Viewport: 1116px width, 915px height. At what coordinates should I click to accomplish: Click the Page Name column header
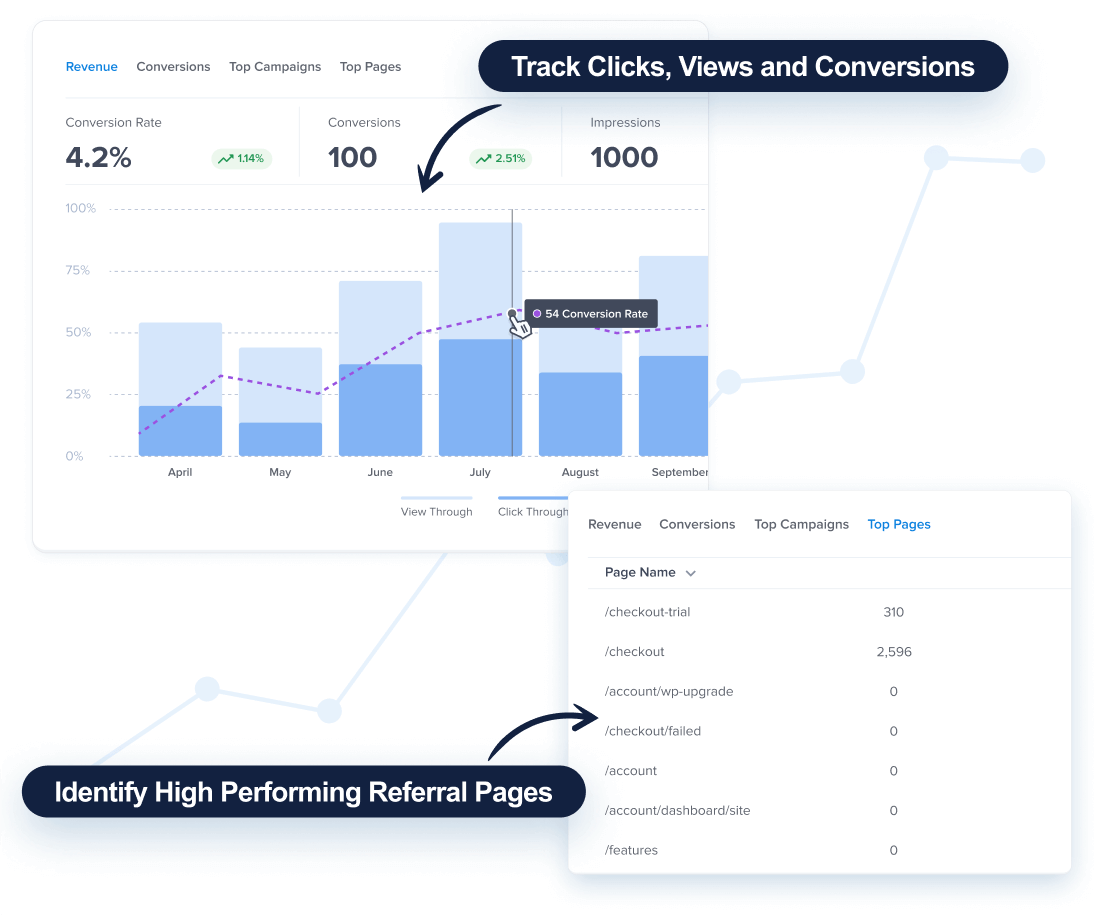click(x=640, y=573)
